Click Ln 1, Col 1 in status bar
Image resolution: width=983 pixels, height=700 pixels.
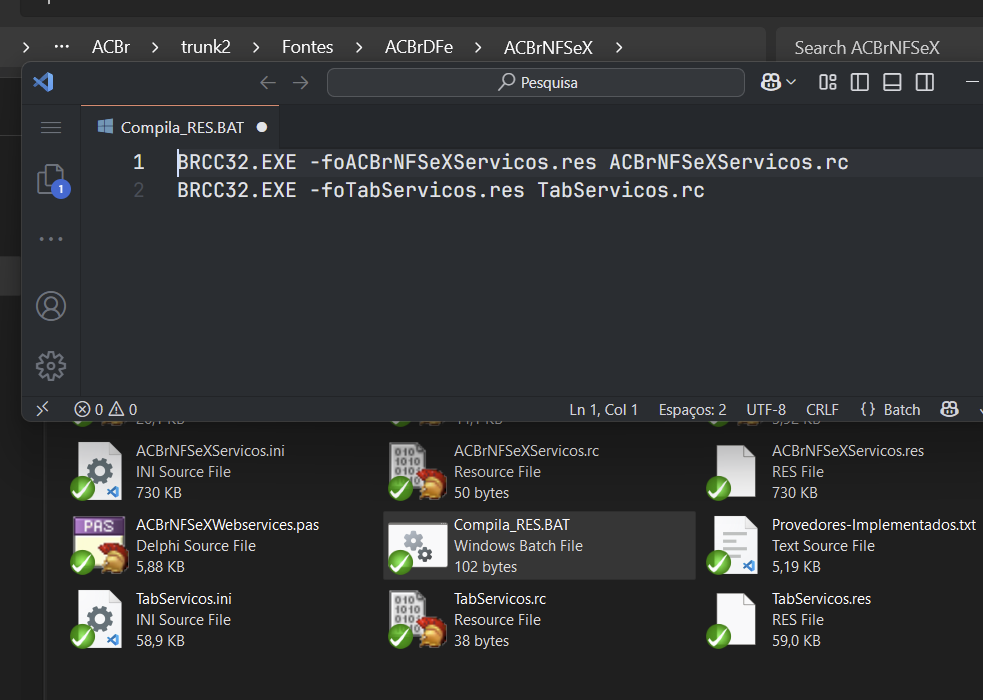(x=603, y=410)
